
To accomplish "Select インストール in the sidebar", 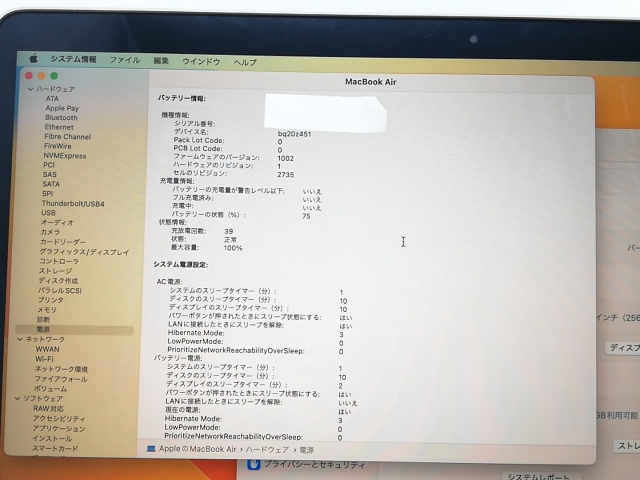I will coord(52,438).
